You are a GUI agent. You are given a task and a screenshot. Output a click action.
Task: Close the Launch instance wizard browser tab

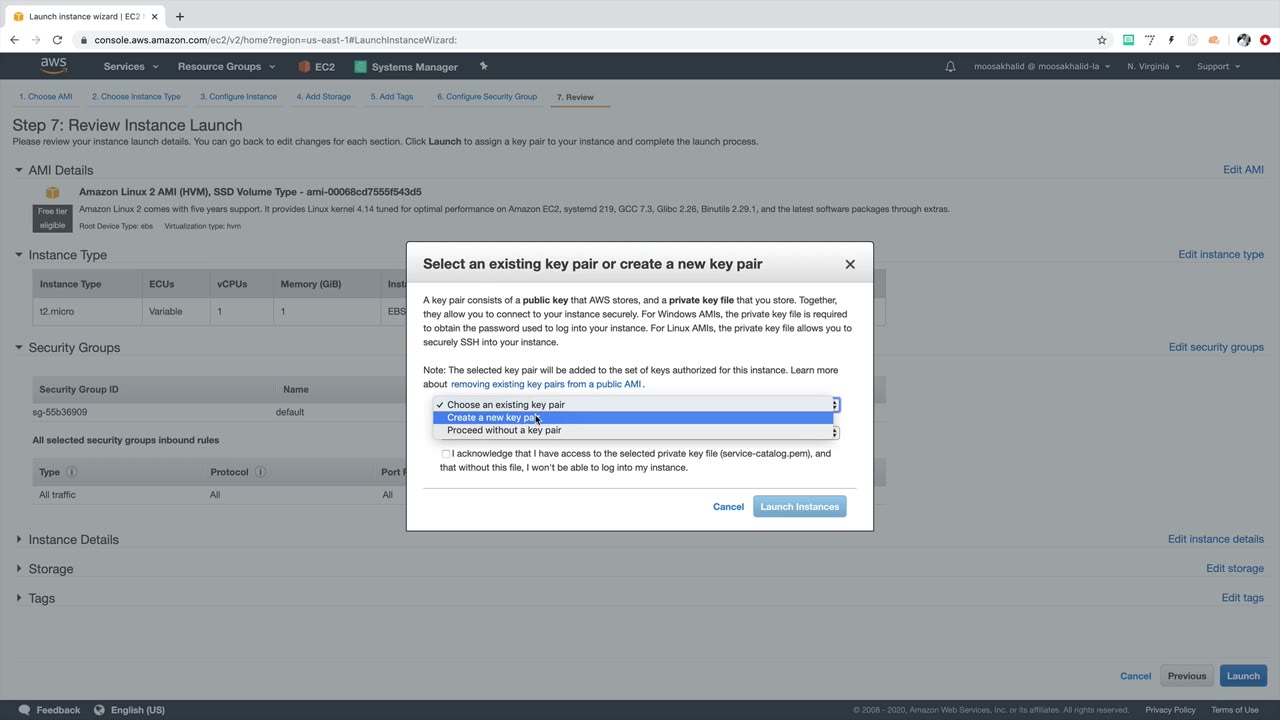click(x=155, y=16)
